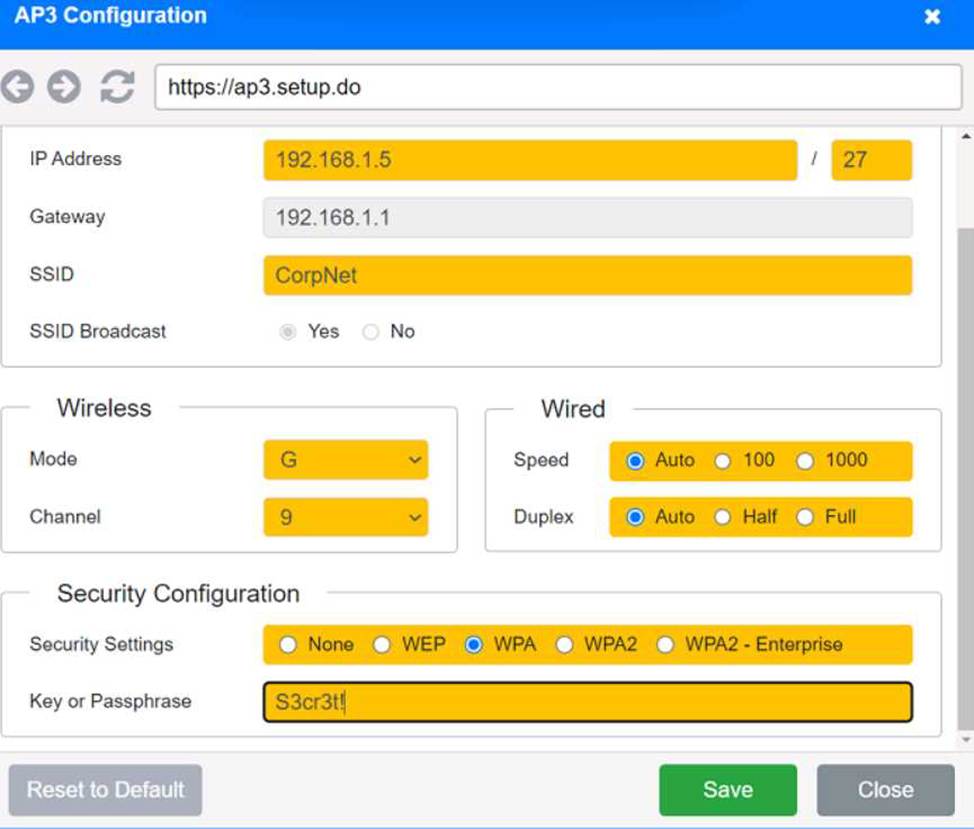Select WPA2 - Enterprise security option
974x829 pixels.
click(666, 645)
